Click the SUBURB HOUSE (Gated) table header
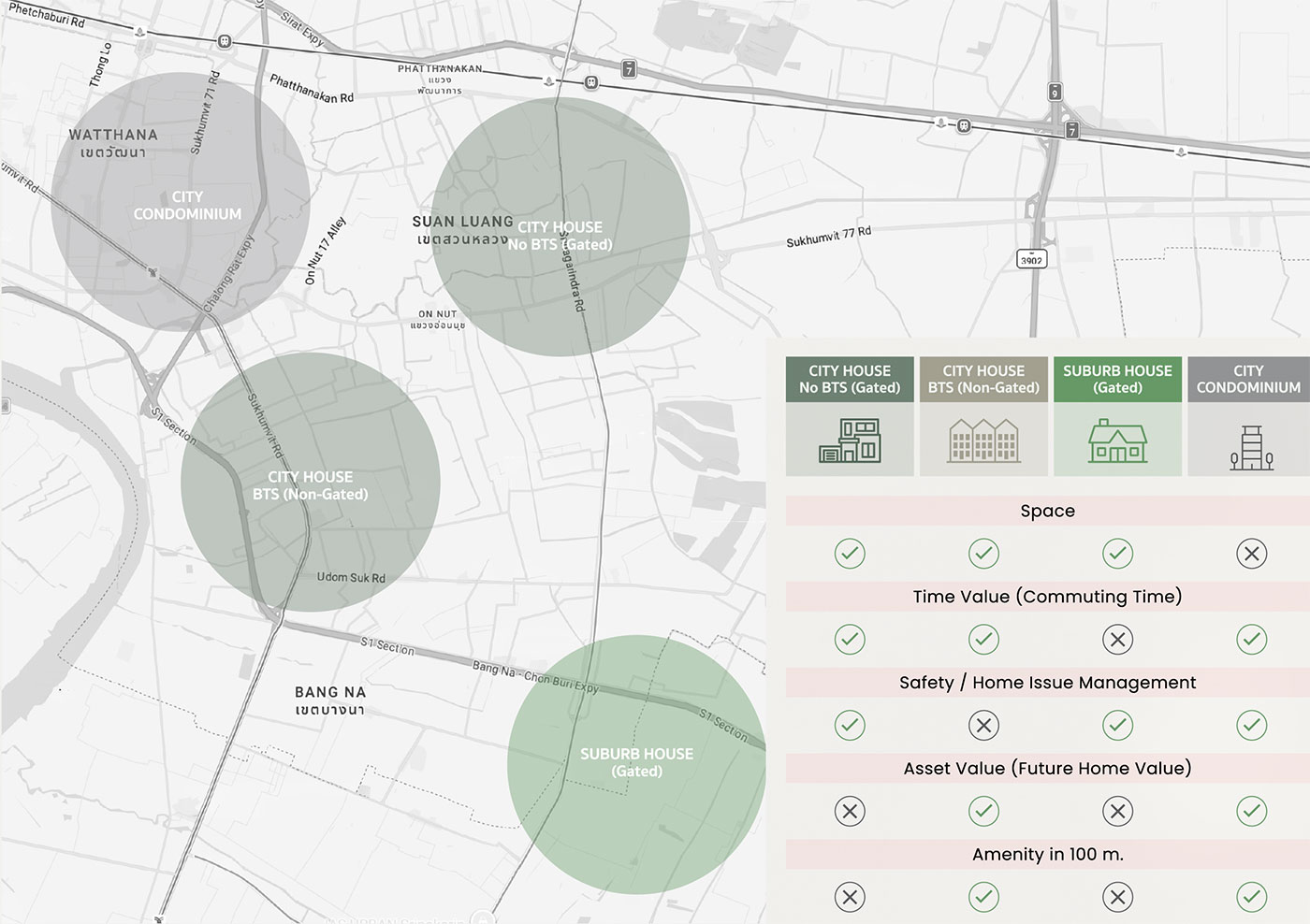Image resolution: width=1310 pixels, height=924 pixels. point(1117,380)
